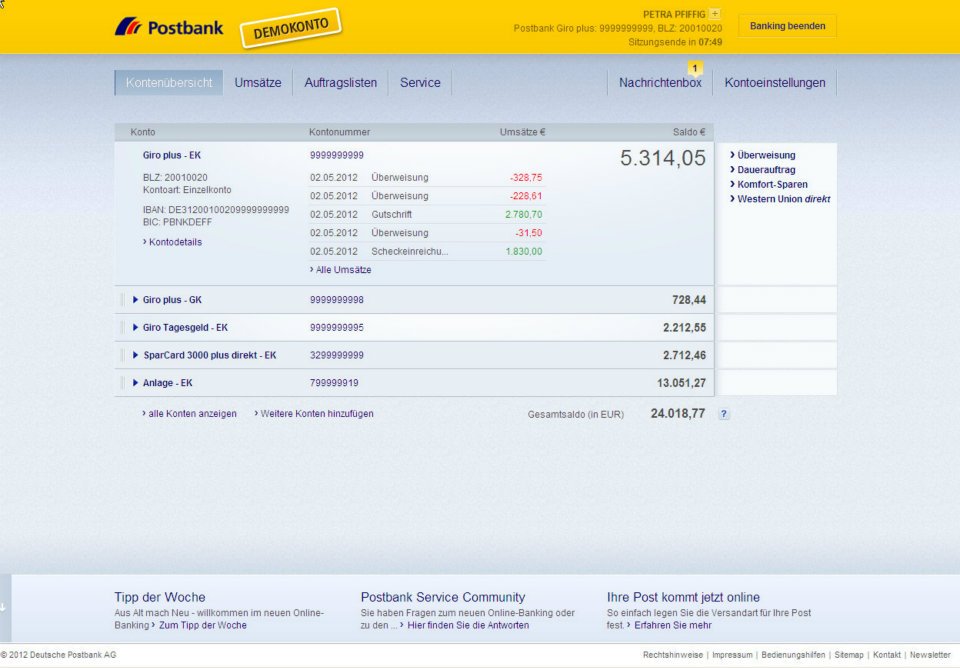Open the Auftragslisten tab
The height and width of the screenshot is (668, 960).
click(340, 83)
